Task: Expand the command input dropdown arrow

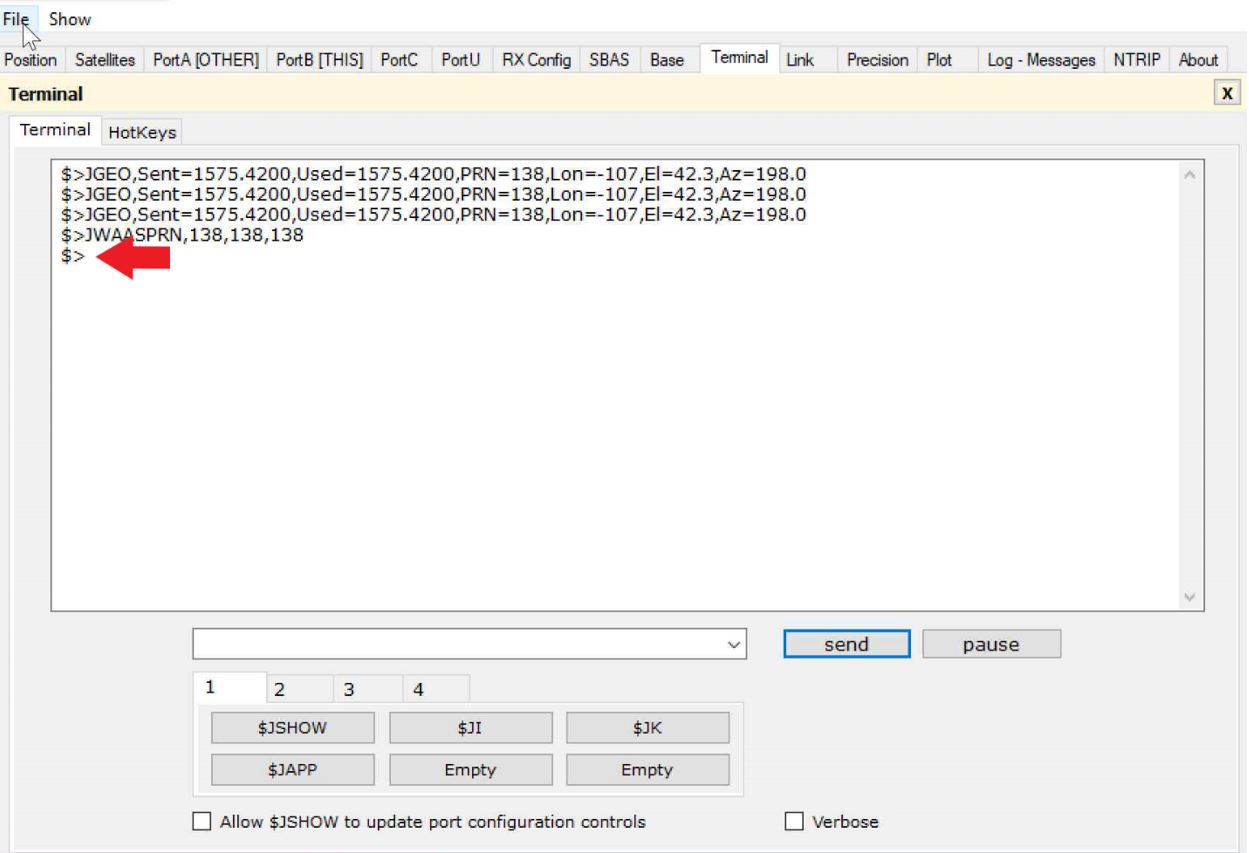Action: point(735,645)
